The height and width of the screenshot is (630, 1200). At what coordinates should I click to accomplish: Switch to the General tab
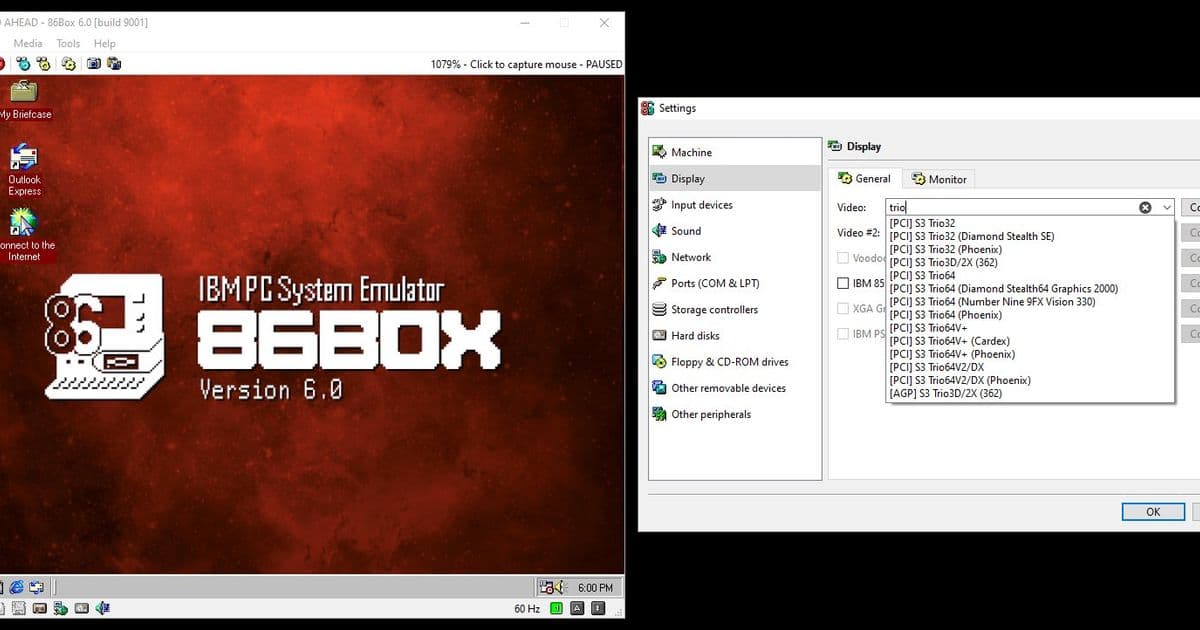tap(865, 179)
